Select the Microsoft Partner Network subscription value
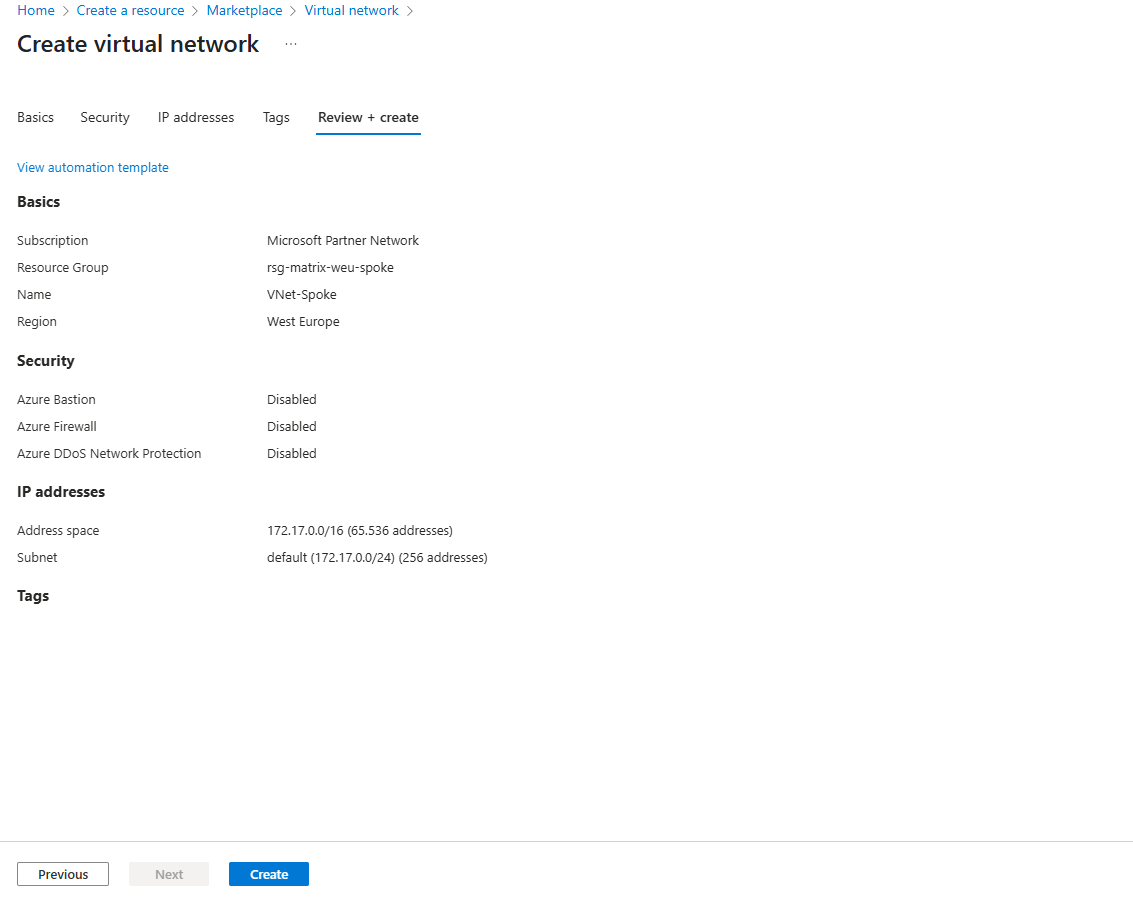 click(343, 241)
